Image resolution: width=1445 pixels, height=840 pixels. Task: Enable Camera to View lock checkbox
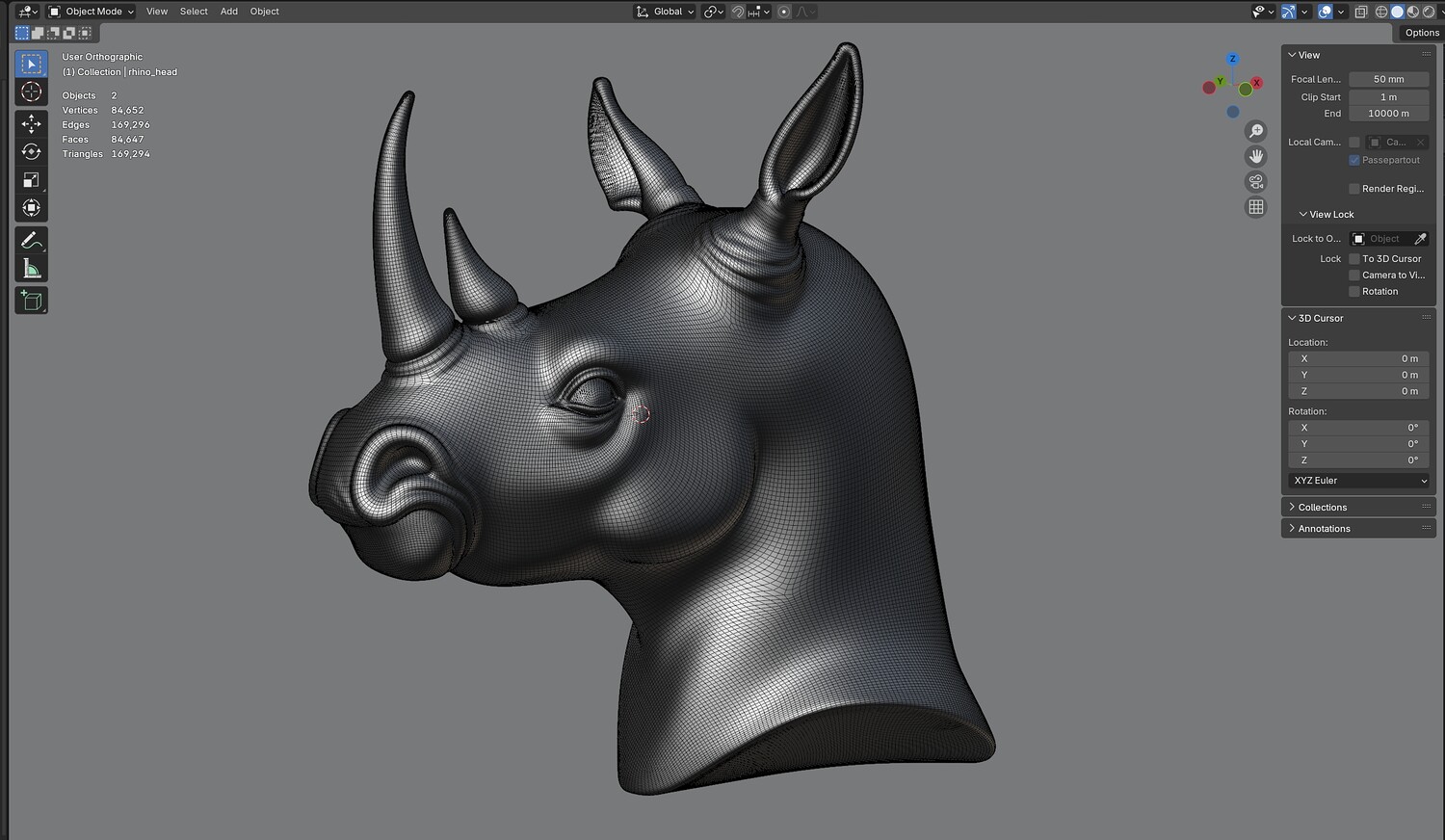[x=1354, y=276]
